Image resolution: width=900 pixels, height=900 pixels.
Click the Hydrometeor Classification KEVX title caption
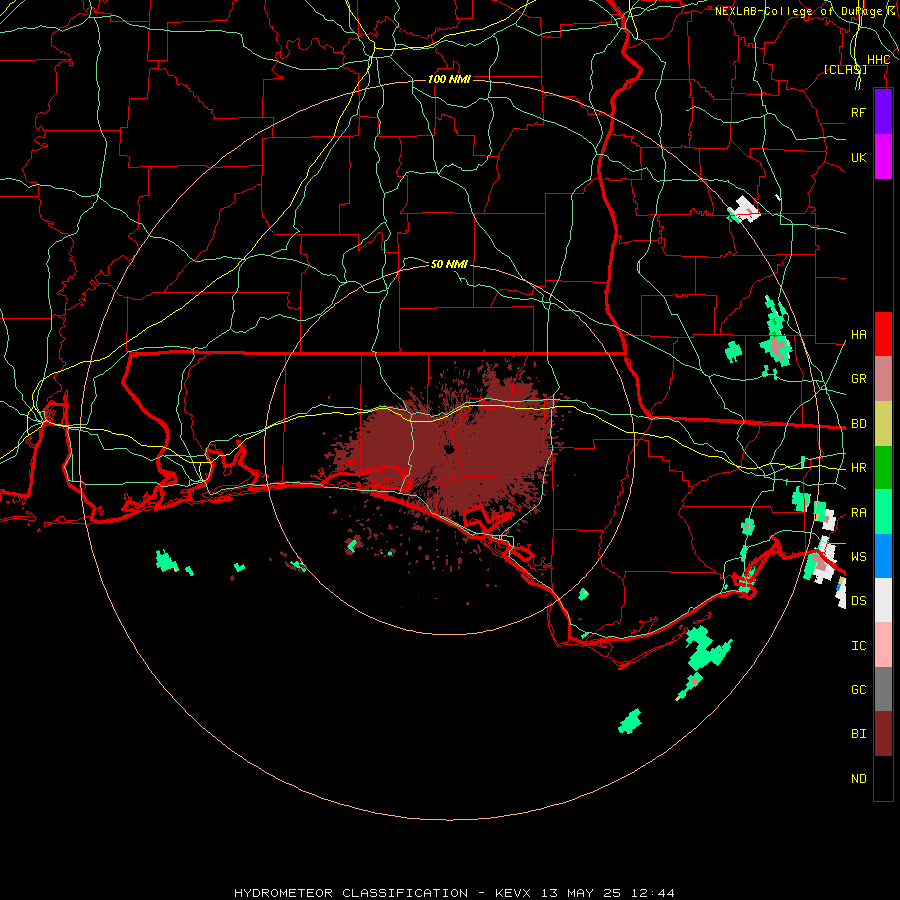[454, 893]
